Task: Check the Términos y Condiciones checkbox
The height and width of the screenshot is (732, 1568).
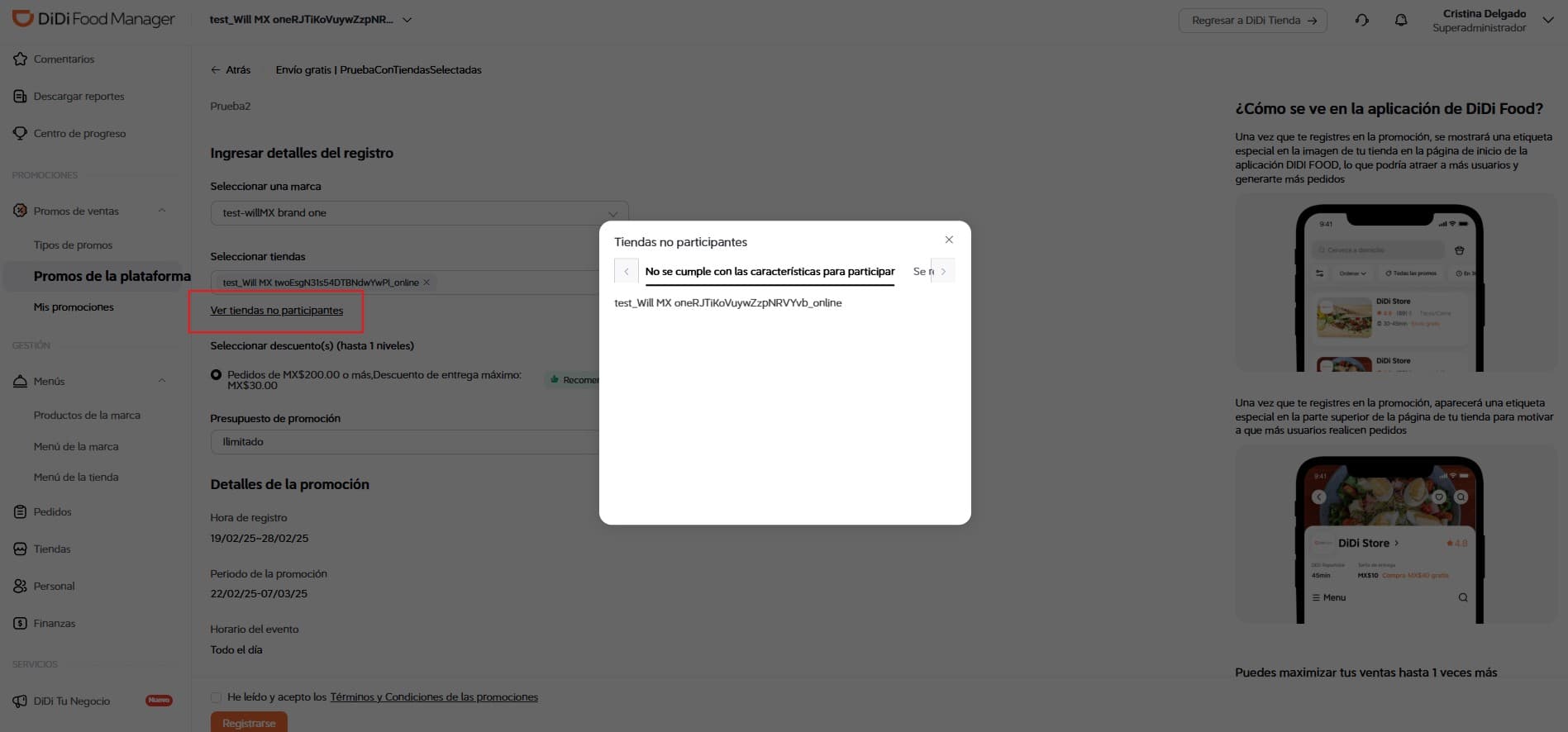Action: pos(216,697)
